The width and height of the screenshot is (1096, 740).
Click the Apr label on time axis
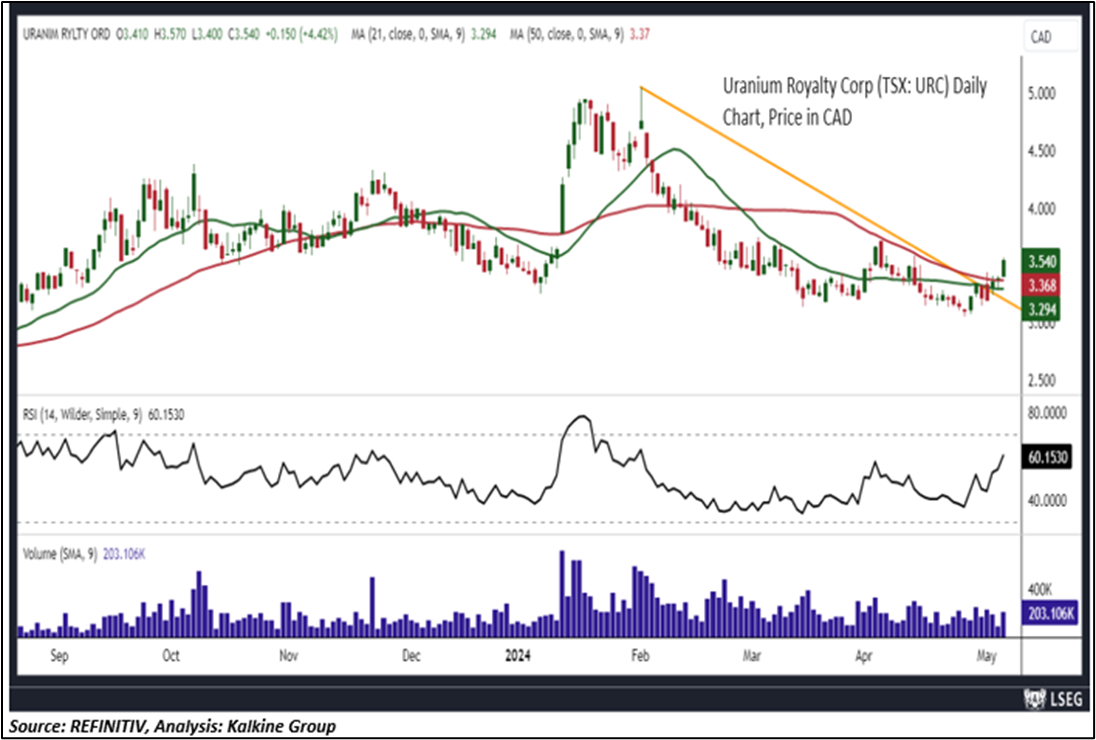click(864, 657)
